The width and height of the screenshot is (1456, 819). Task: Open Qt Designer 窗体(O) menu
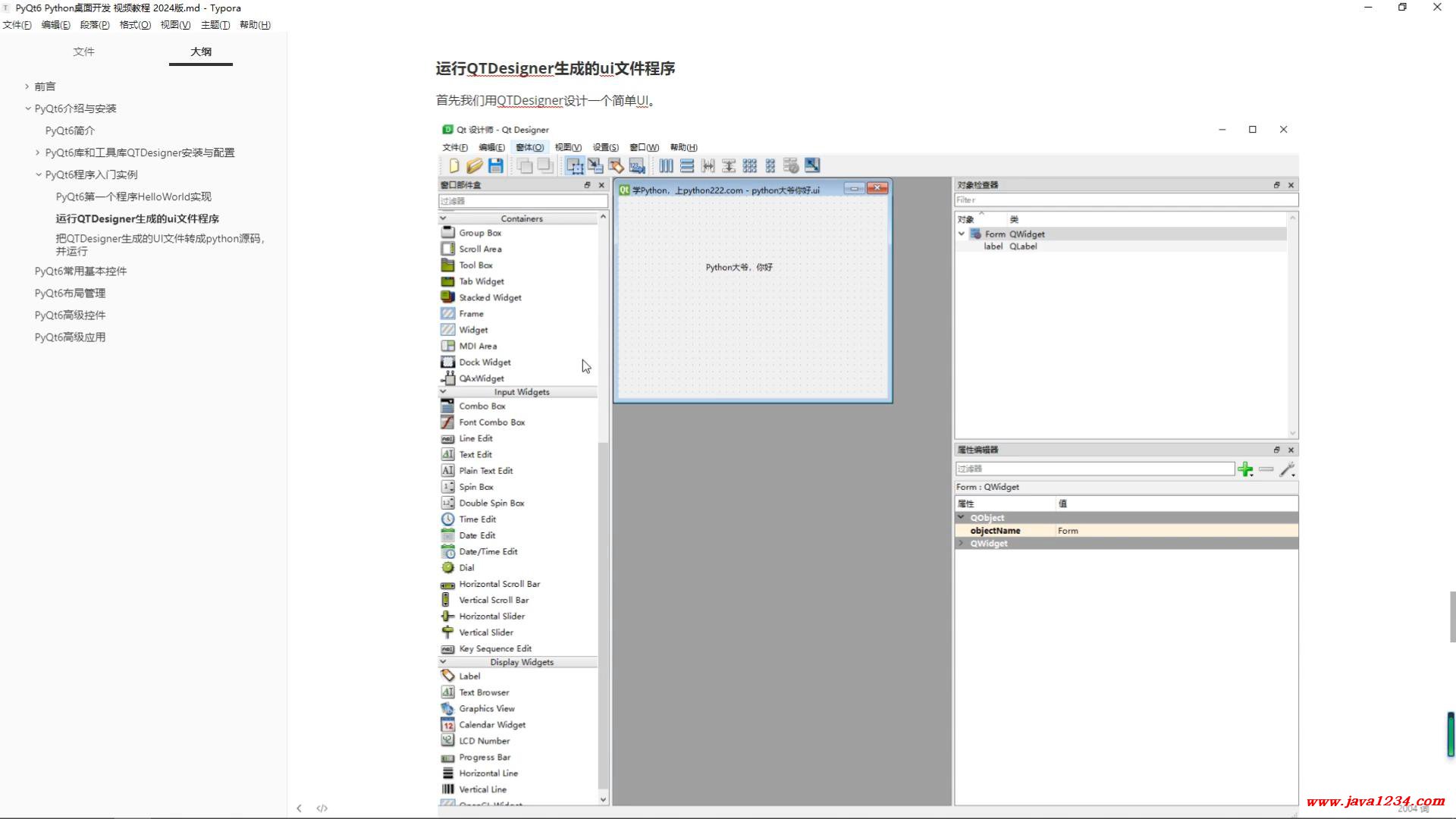coord(529,147)
